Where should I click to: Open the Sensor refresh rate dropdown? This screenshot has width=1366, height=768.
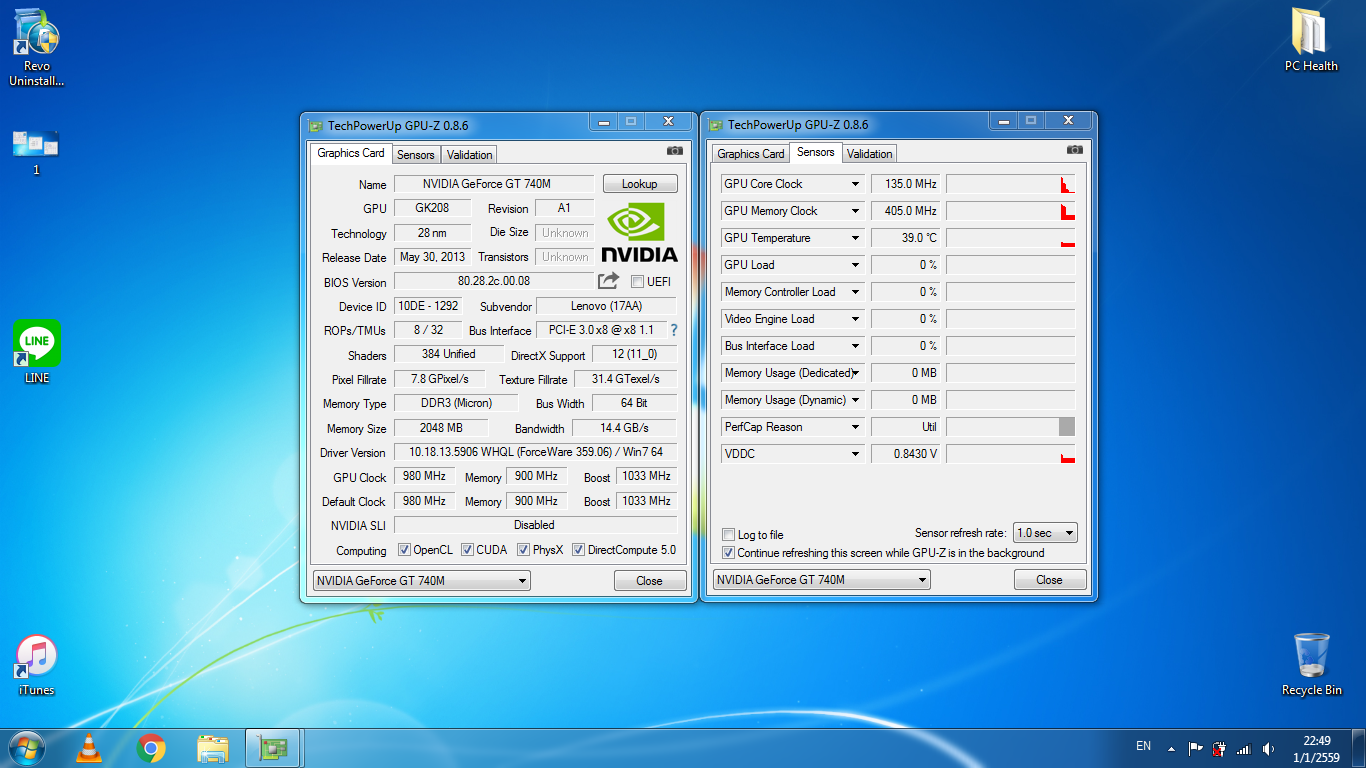1045,533
